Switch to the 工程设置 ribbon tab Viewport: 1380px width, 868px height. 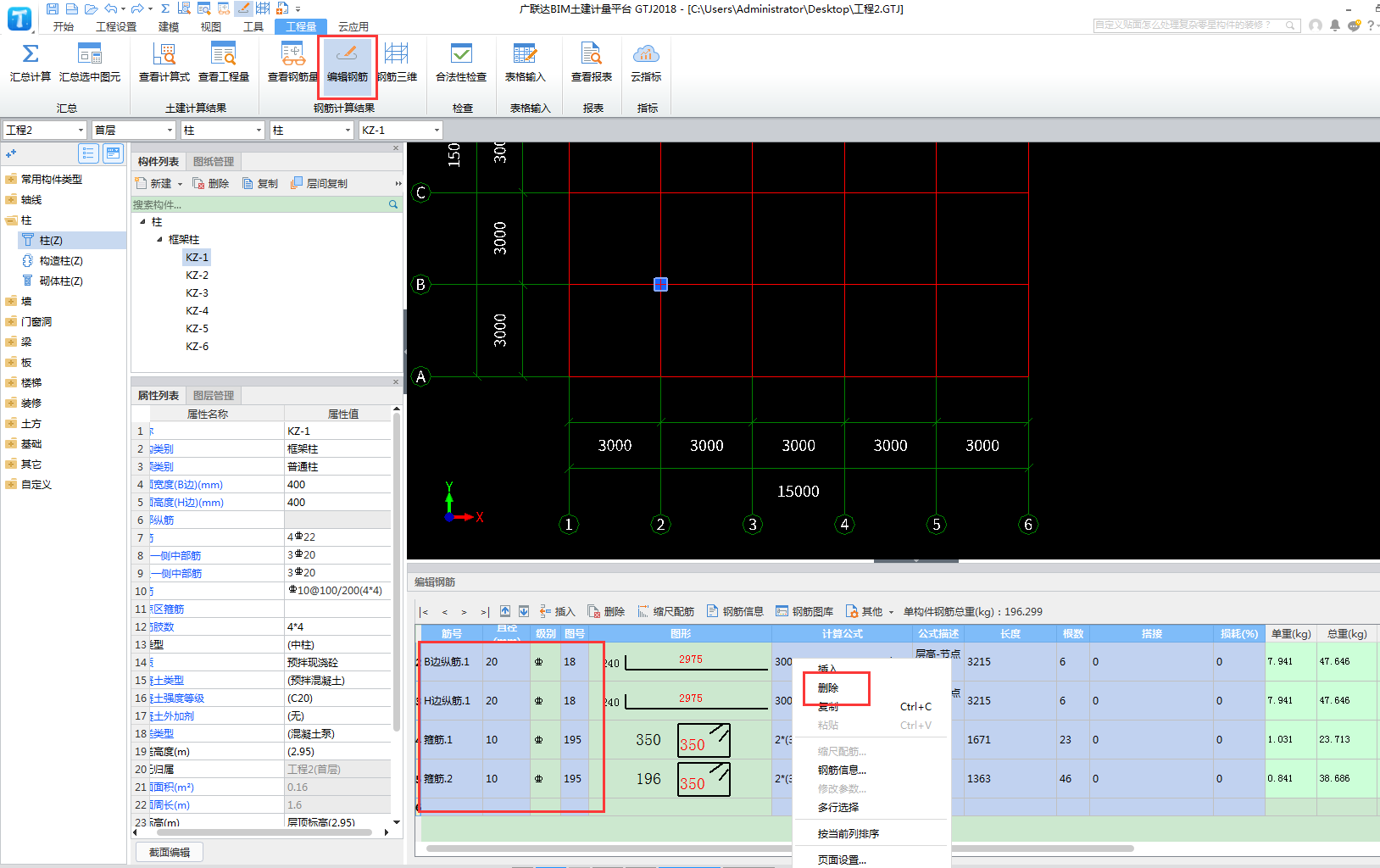(116, 26)
